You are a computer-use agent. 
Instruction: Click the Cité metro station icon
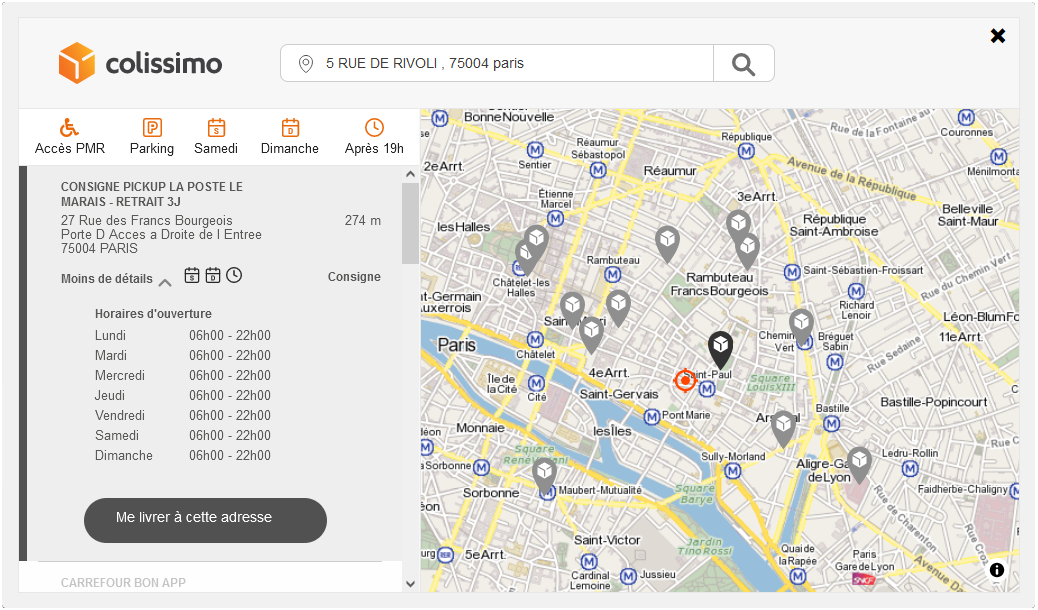[536, 383]
